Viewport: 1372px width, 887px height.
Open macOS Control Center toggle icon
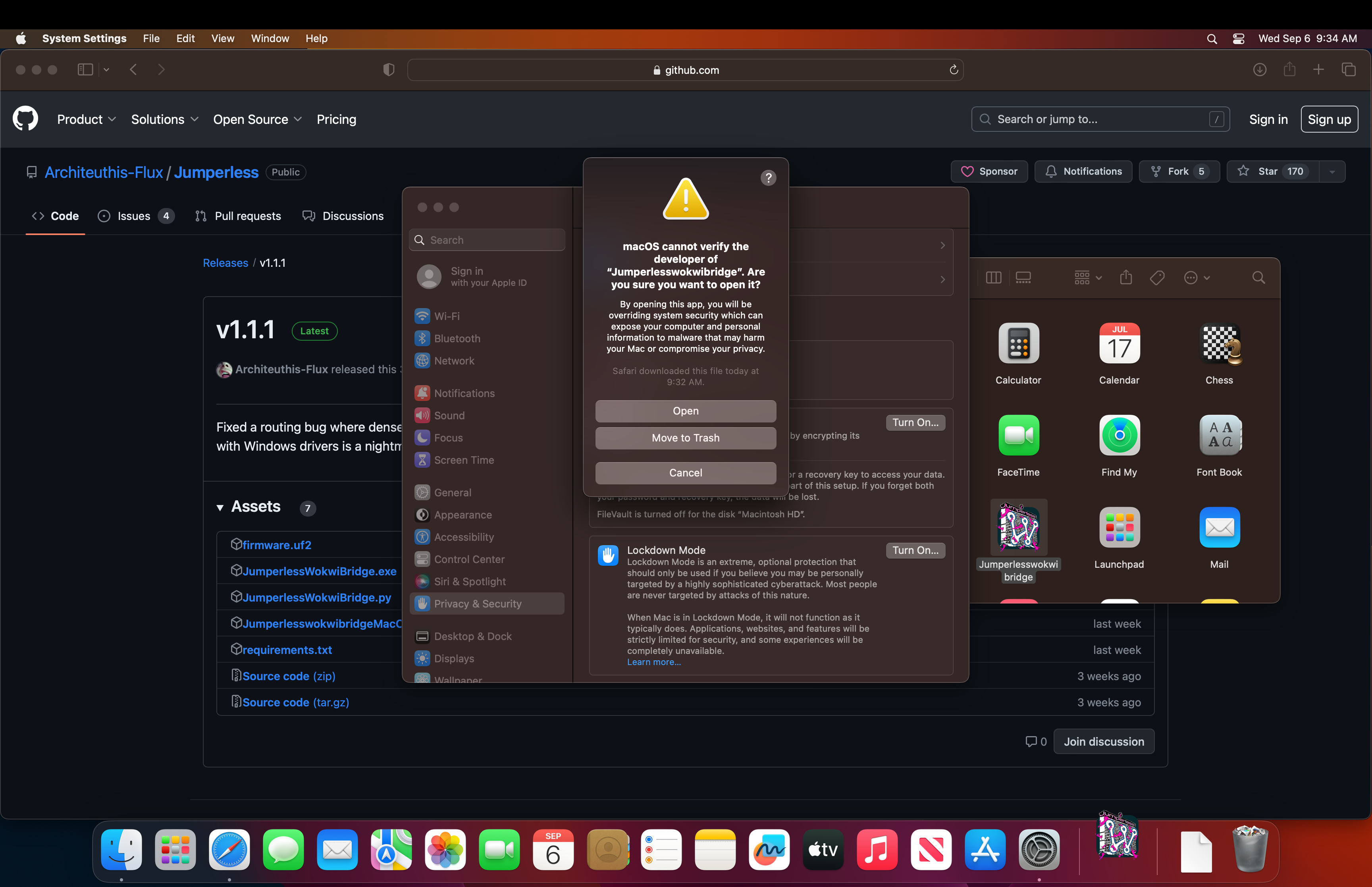click(1239, 39)
